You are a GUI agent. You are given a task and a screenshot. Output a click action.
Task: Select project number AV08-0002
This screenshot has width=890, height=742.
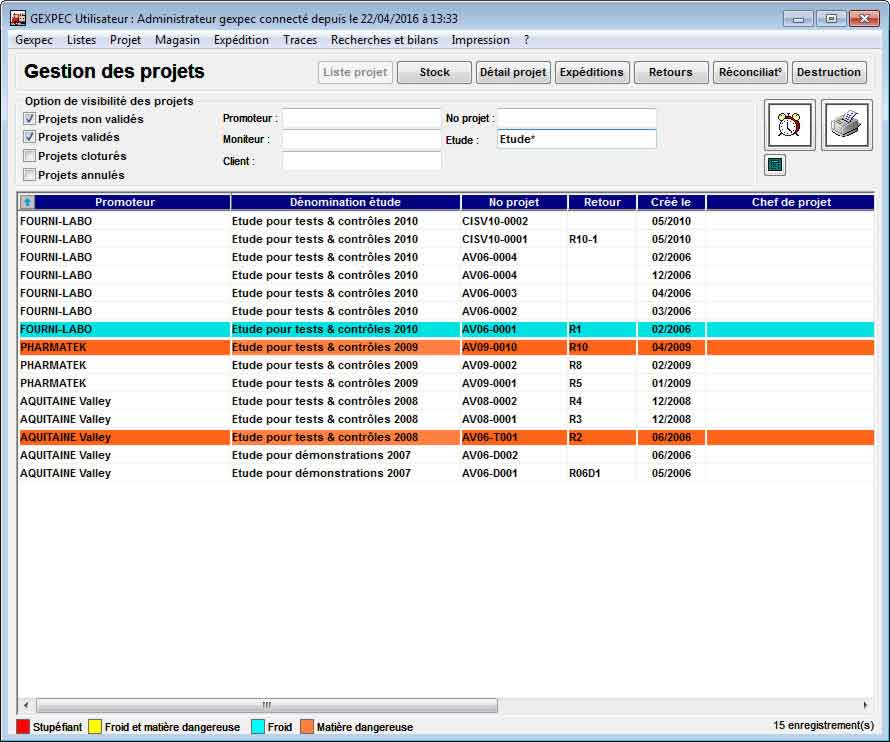click(x=489, y=401)
